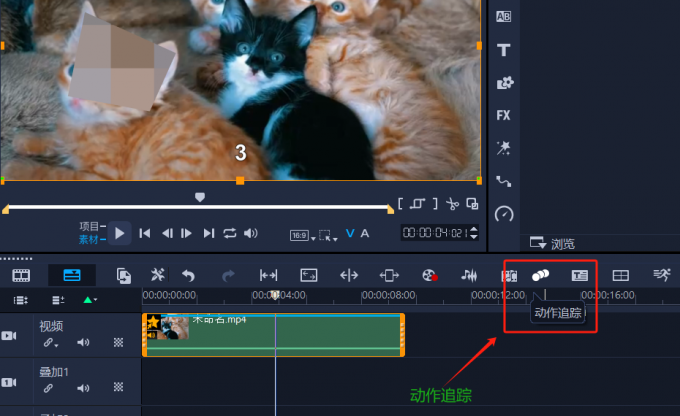Viewport: 680px width, 416px height.
Task: Switch to timeline view
Action: (x=72, y=275)
